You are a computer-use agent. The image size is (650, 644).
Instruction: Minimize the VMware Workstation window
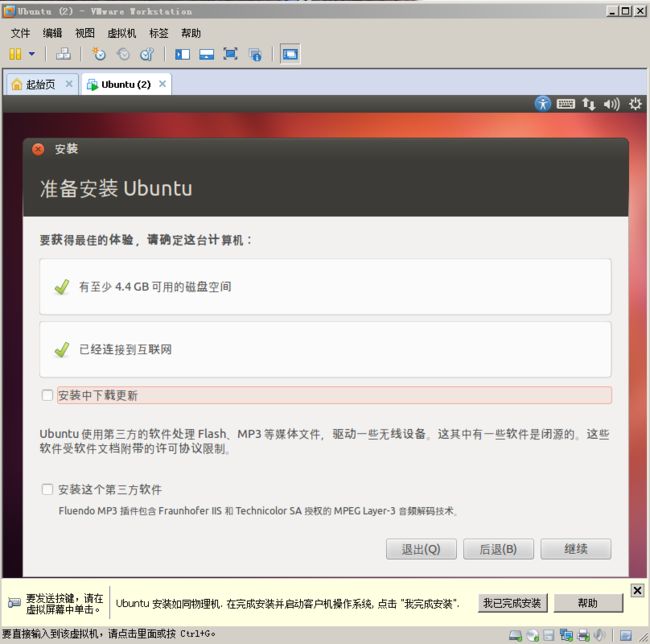[x=612, y=11]
